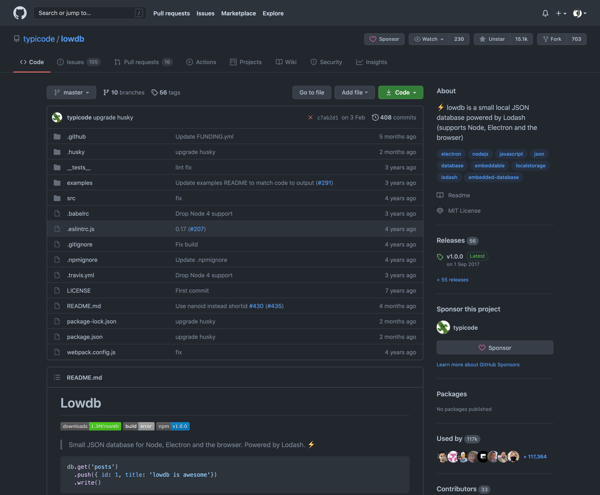Image resolution: width=600 pixels, height=495 pixels.
Task: Click the Sponsor button under Sponsor this project
Action: click(x=495, y=347)
